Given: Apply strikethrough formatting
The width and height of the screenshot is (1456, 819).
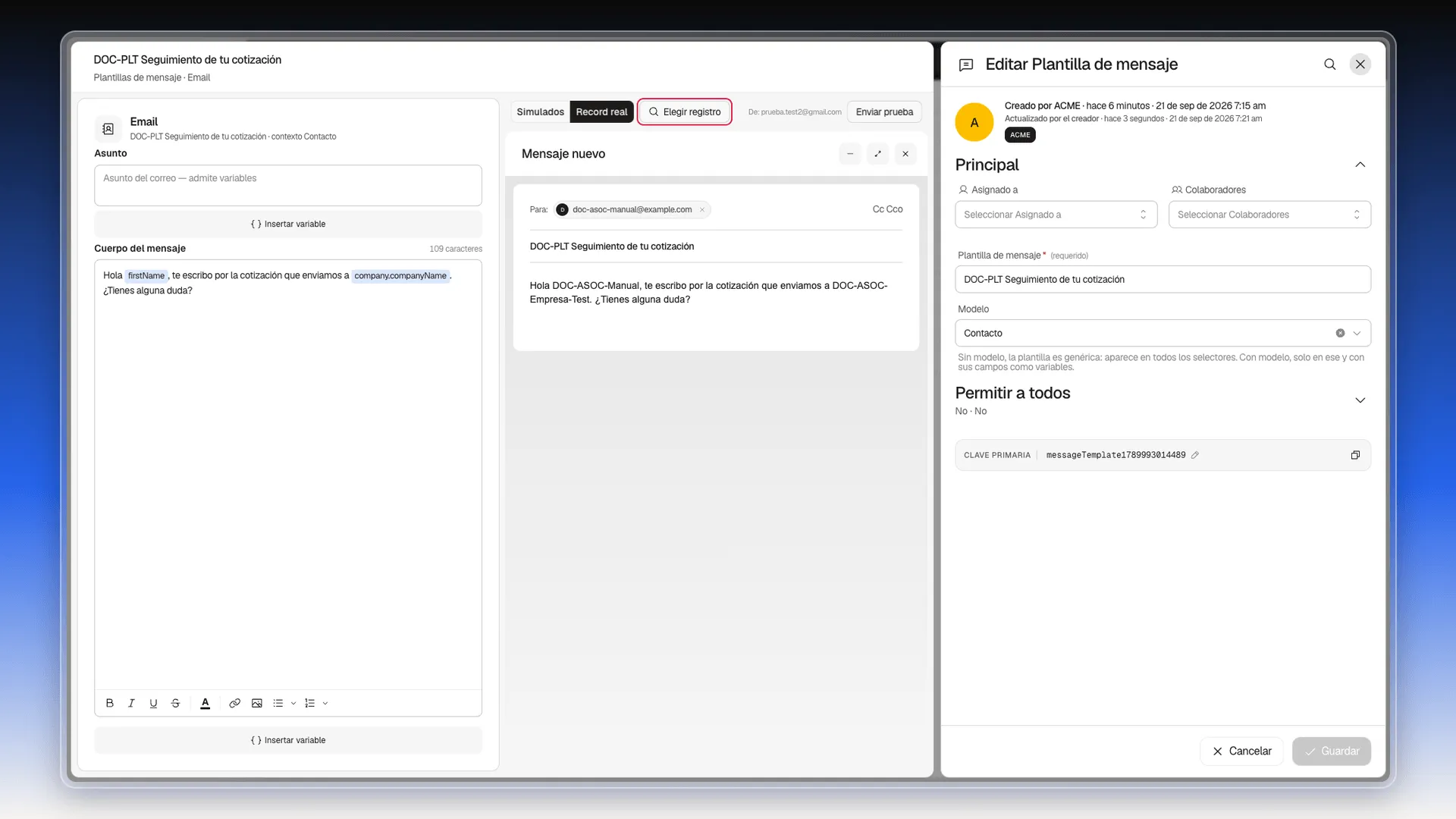Looking at the screenshot, I should [x=175, y=703].
